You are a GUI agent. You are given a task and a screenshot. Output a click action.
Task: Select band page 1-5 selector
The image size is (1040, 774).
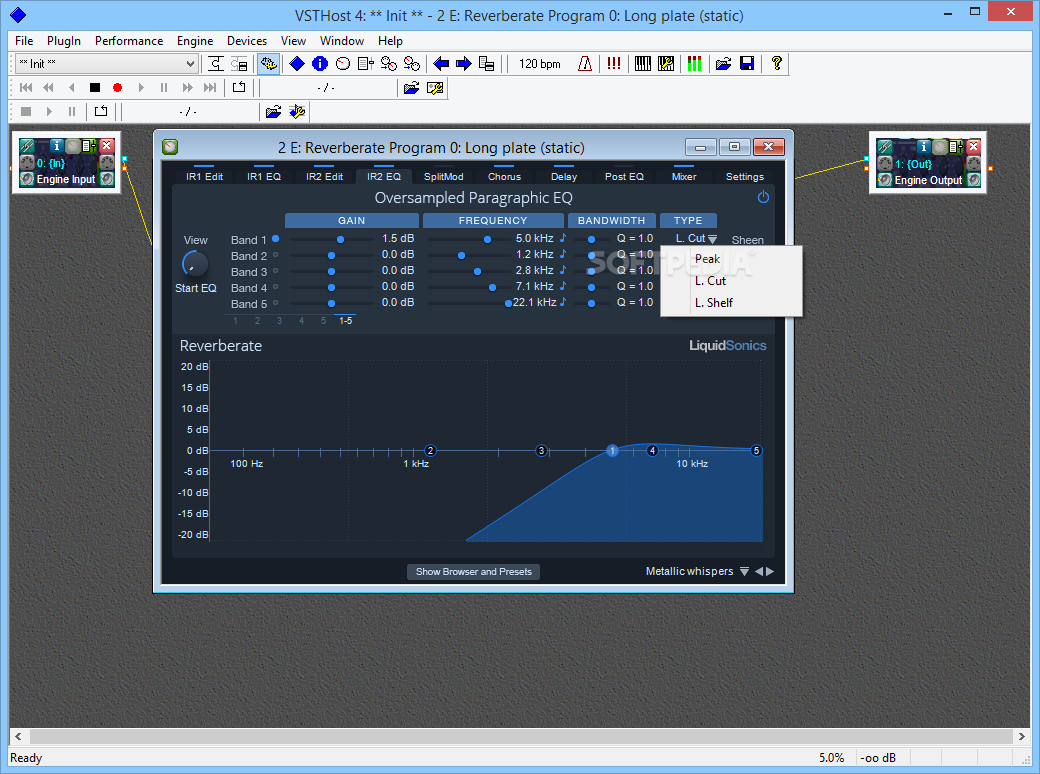(x=346, y=320)
